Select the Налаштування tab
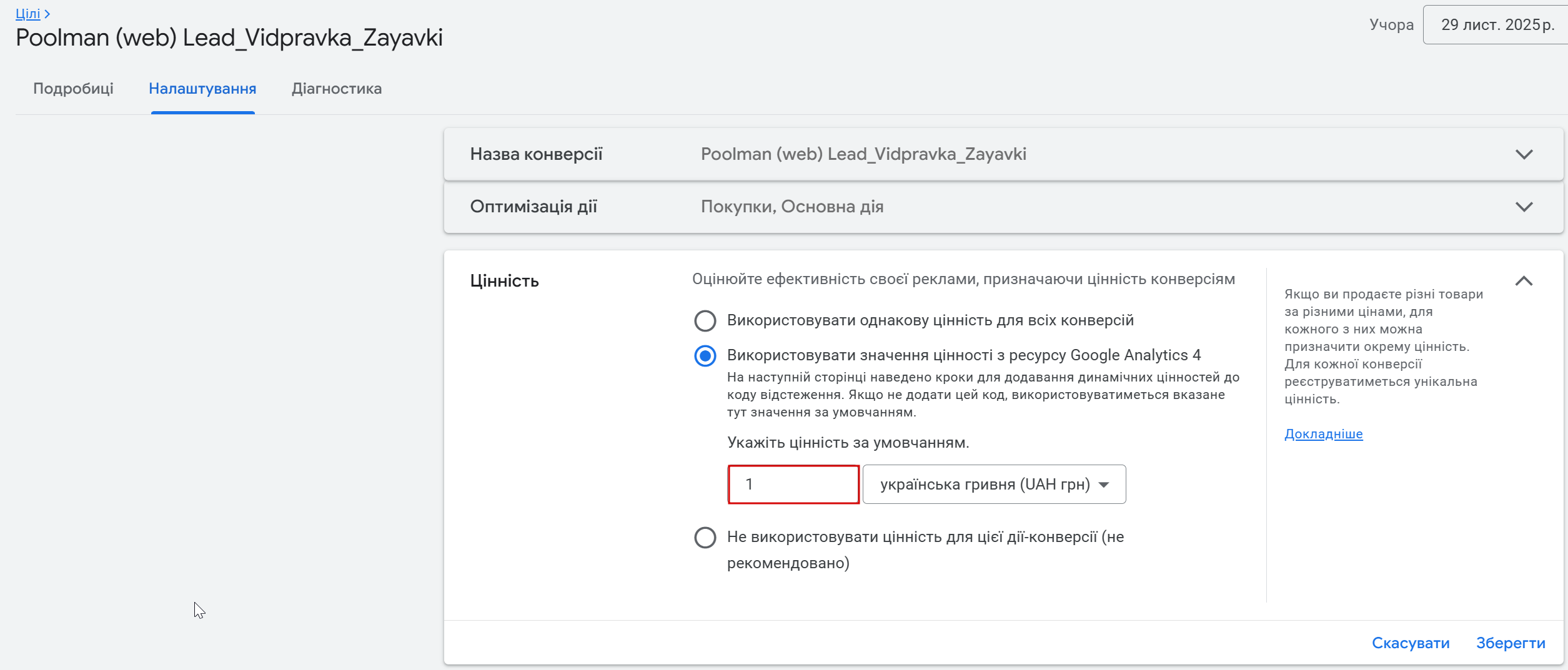 (x=202, y=89)
